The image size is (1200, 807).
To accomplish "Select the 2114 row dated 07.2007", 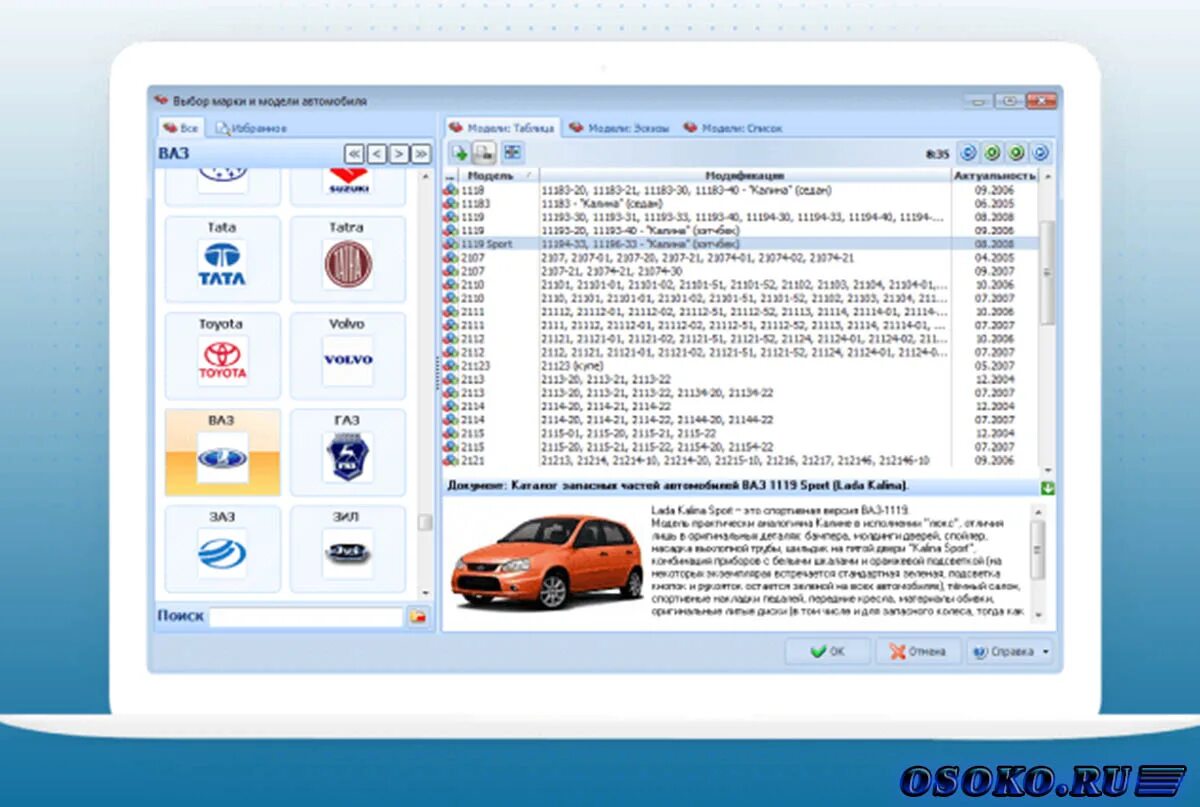I will coord(741,420).
